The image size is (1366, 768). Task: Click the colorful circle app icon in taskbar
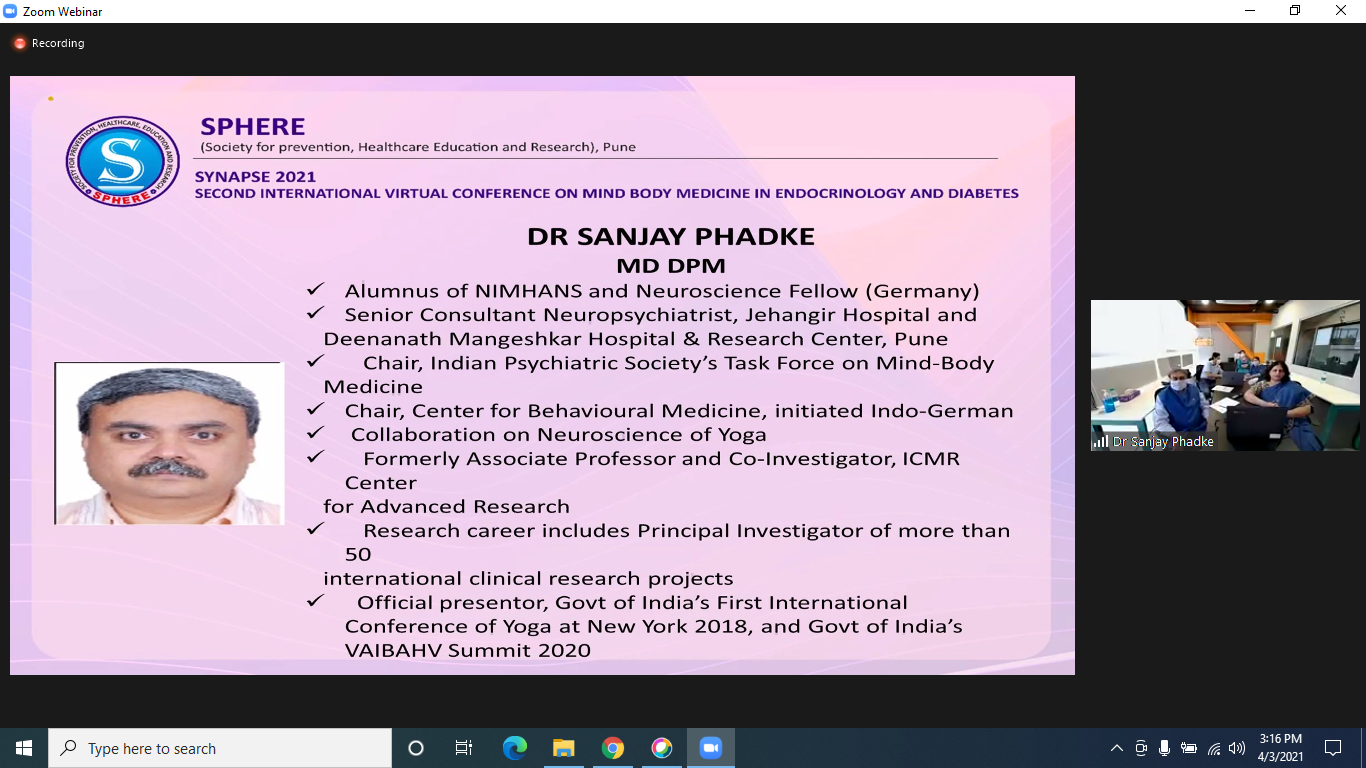(662, 748)
